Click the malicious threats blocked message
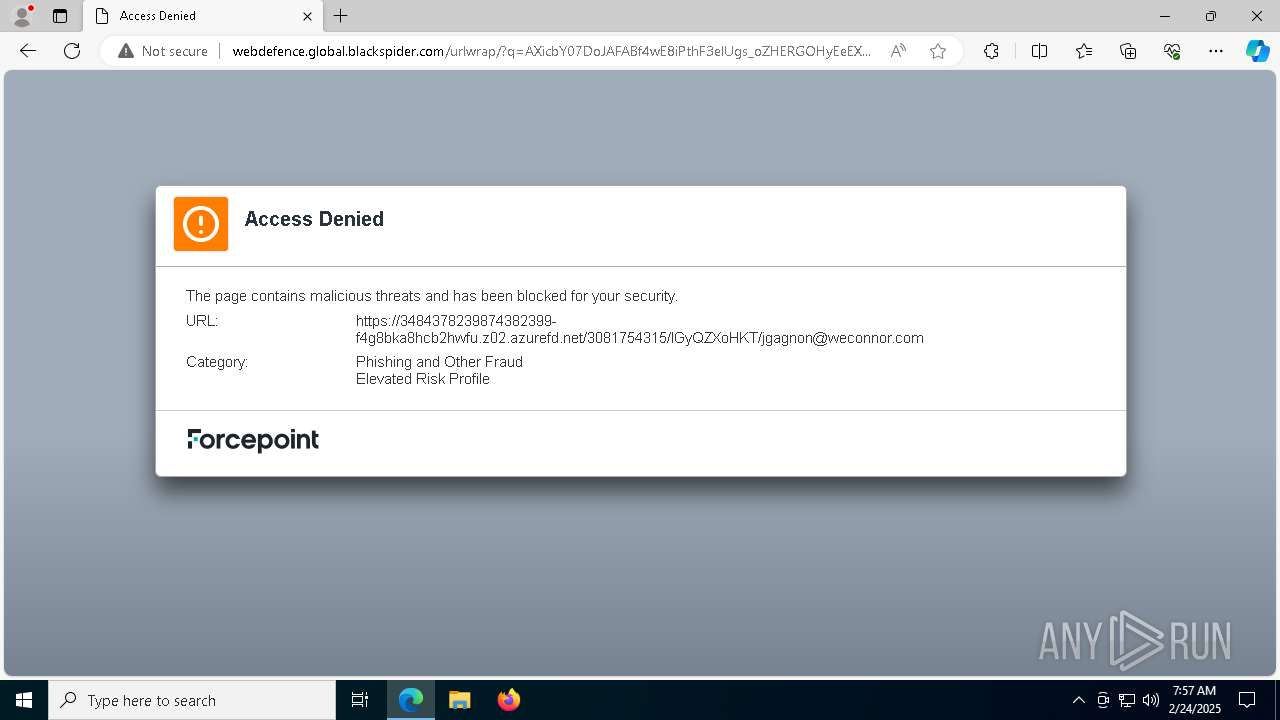 [432, 296]
